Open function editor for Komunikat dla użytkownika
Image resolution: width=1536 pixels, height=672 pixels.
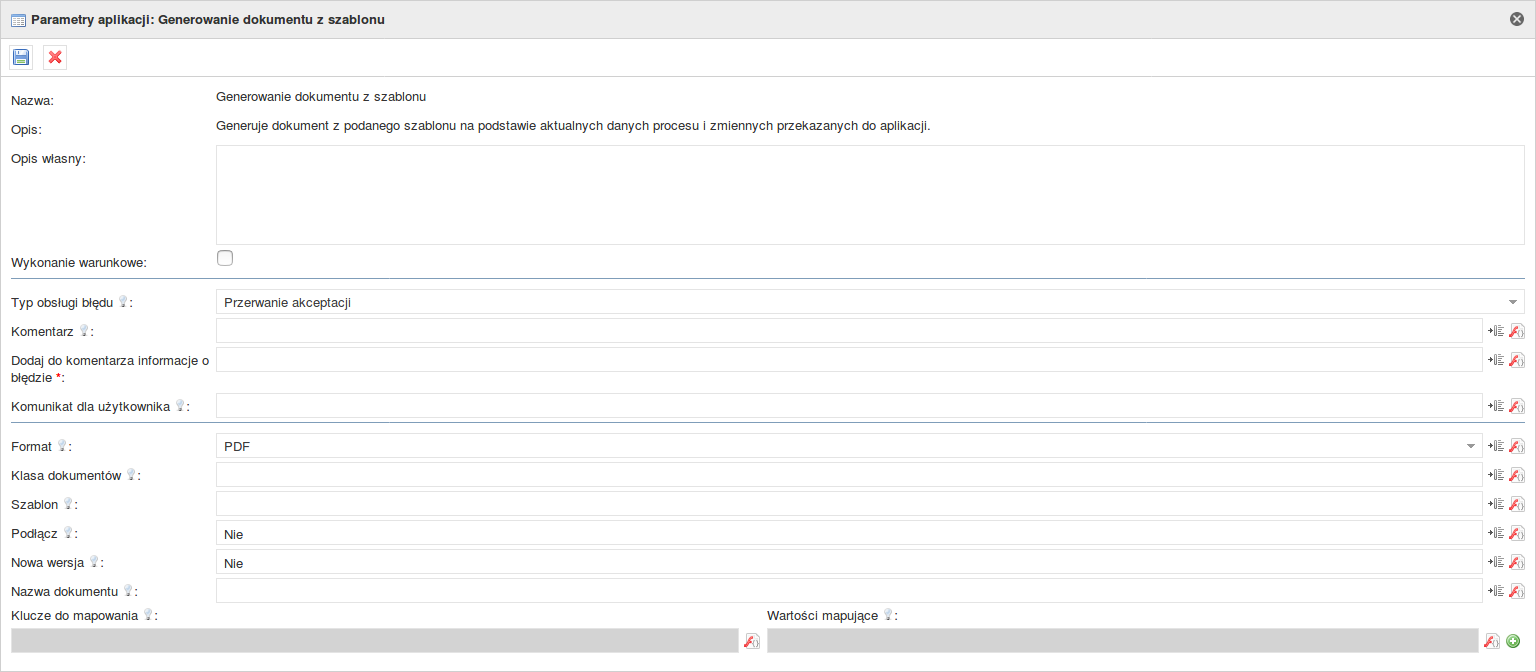(x=1516, y=406)
